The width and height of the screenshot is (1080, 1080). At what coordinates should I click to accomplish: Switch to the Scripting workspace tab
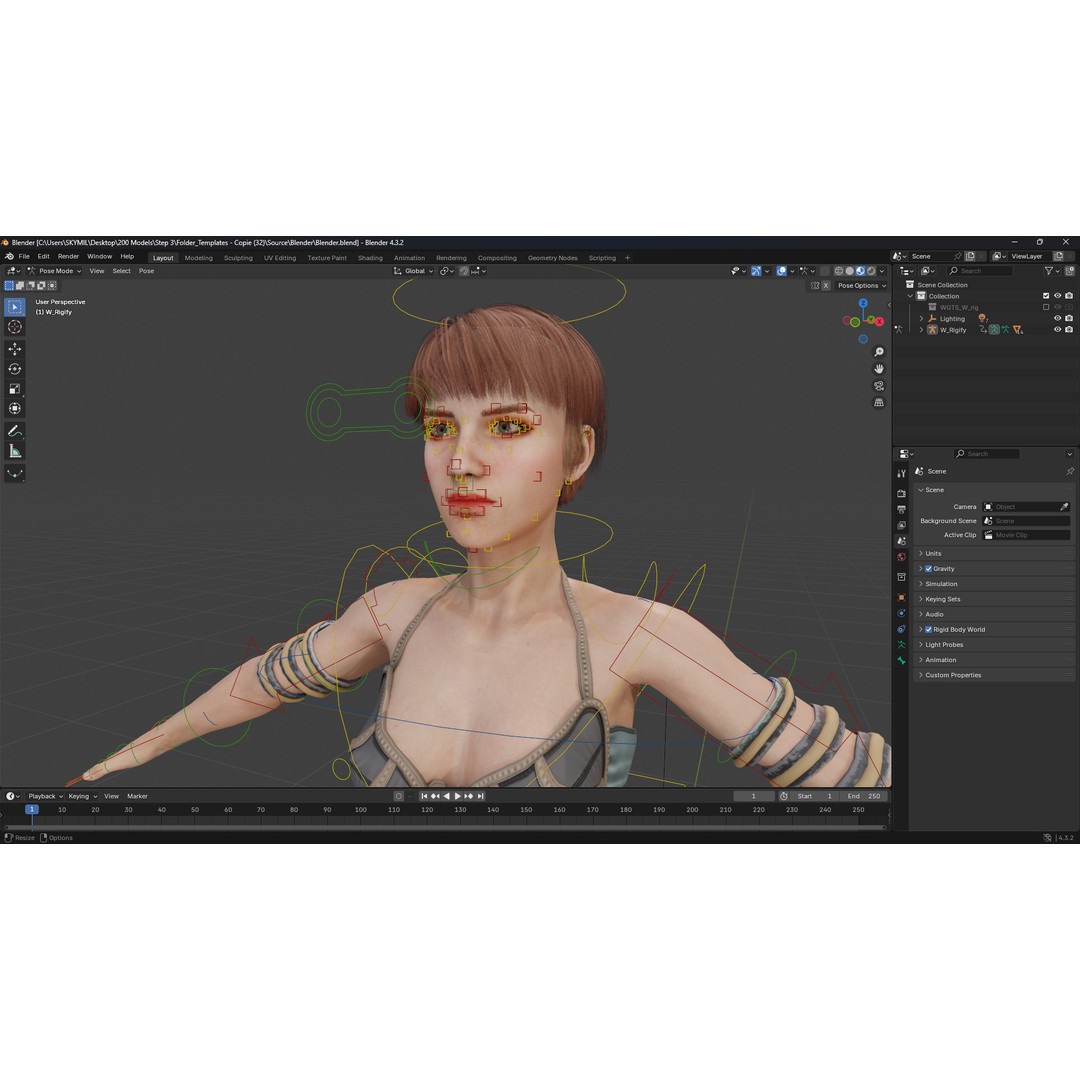(x=602, y=258)
